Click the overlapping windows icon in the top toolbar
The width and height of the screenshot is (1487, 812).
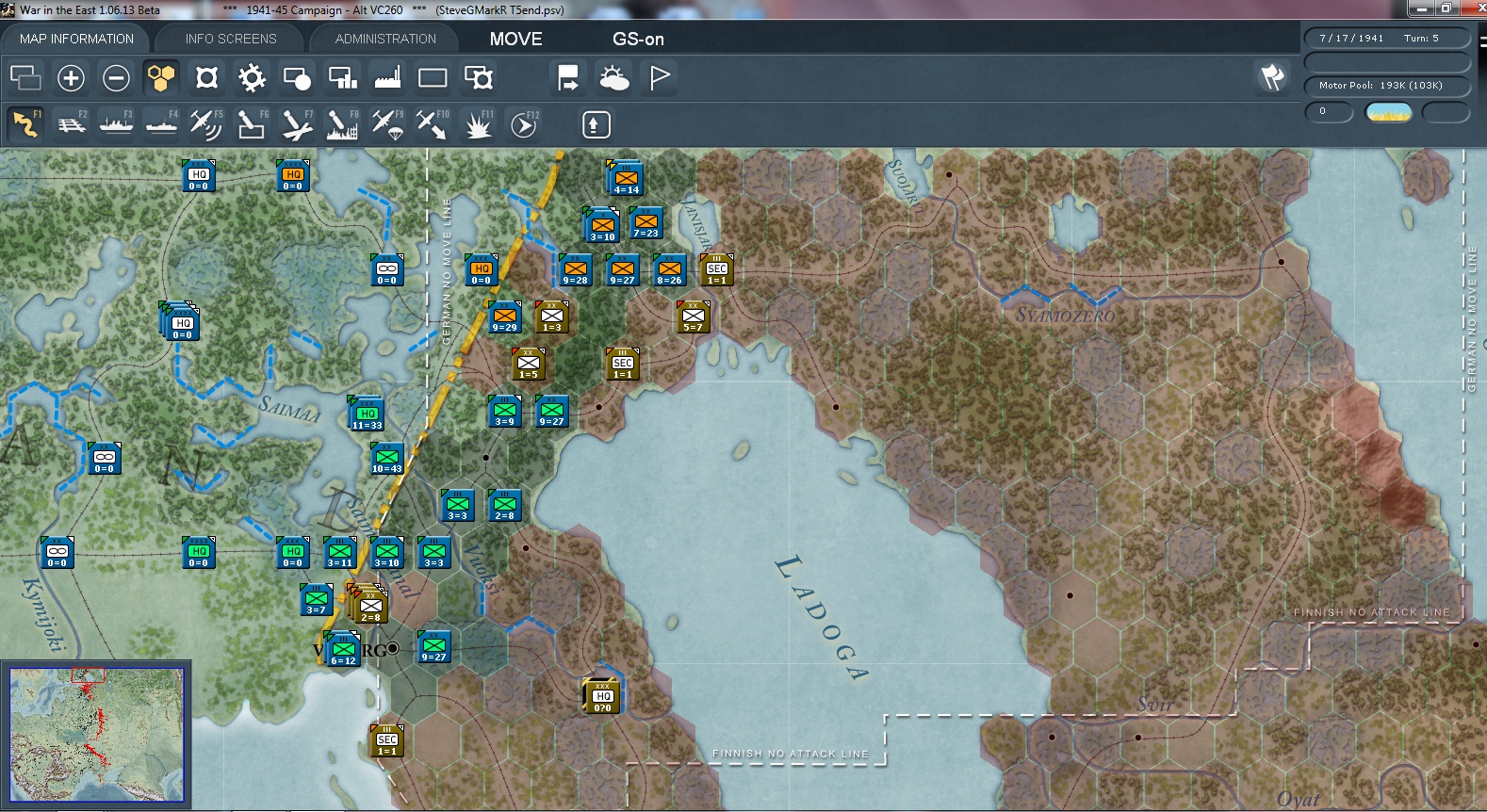pyautogui.click(x=25, y=77)
